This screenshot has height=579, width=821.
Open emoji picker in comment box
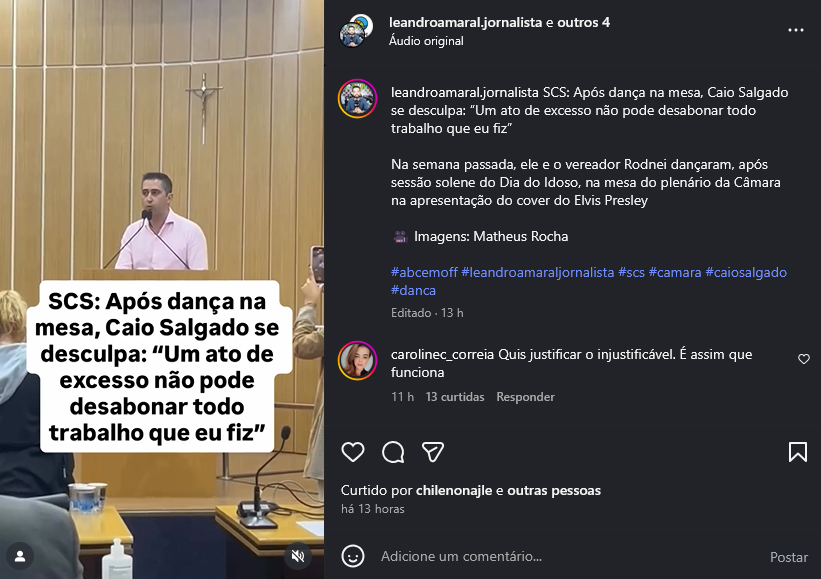click(353, 556)
